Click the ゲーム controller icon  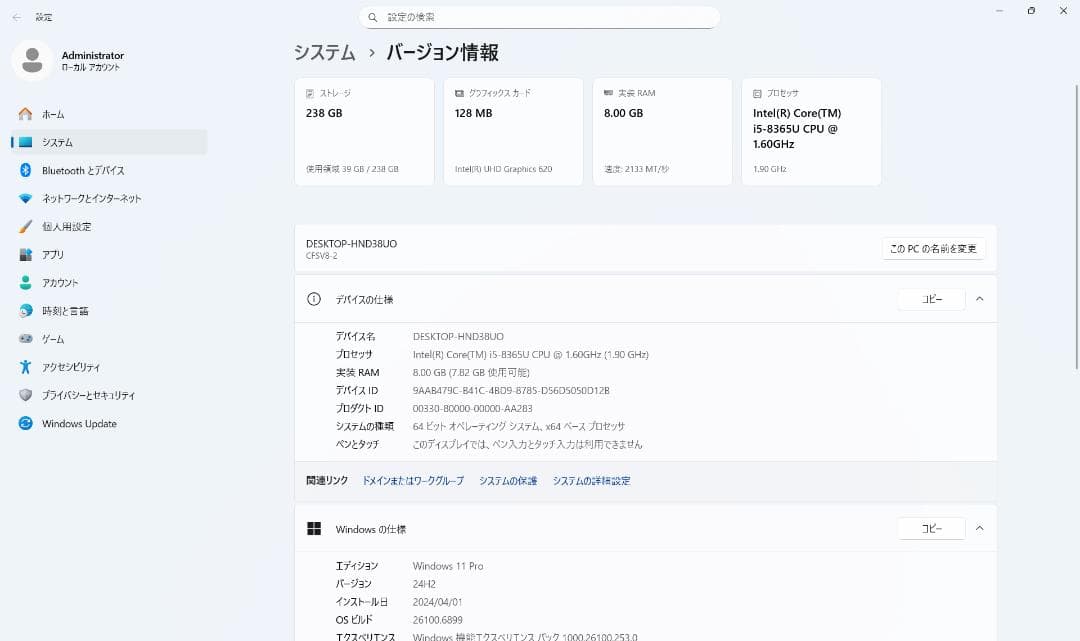[25, 339]
